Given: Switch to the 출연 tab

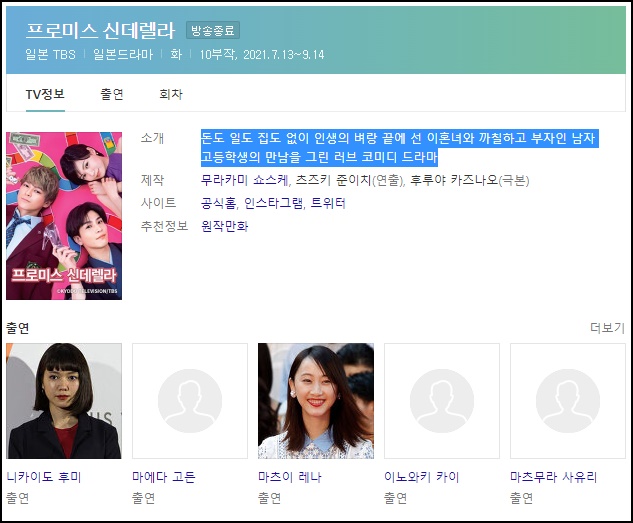Looking at the screenshot, I should 112,94.
